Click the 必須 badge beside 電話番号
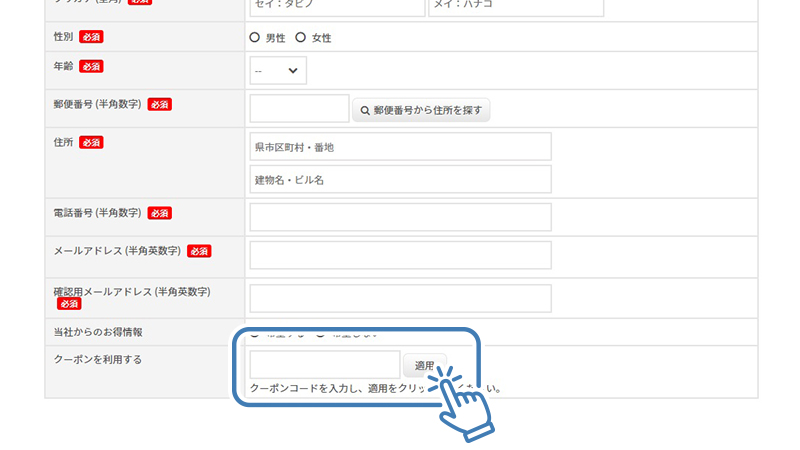The width and height of the screenshot is (800, 450). pos(159,213)
